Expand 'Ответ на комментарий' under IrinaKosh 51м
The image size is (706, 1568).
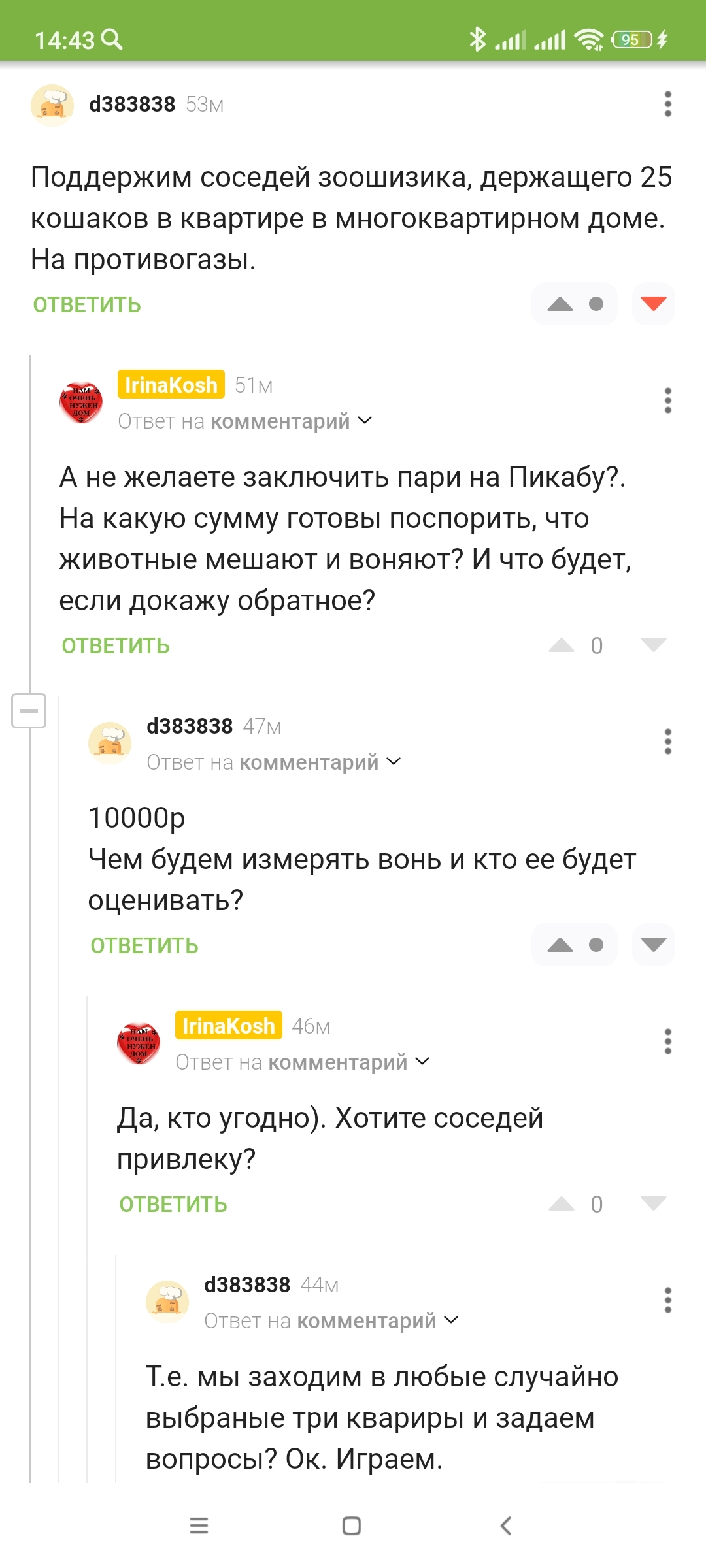[245, 421]
